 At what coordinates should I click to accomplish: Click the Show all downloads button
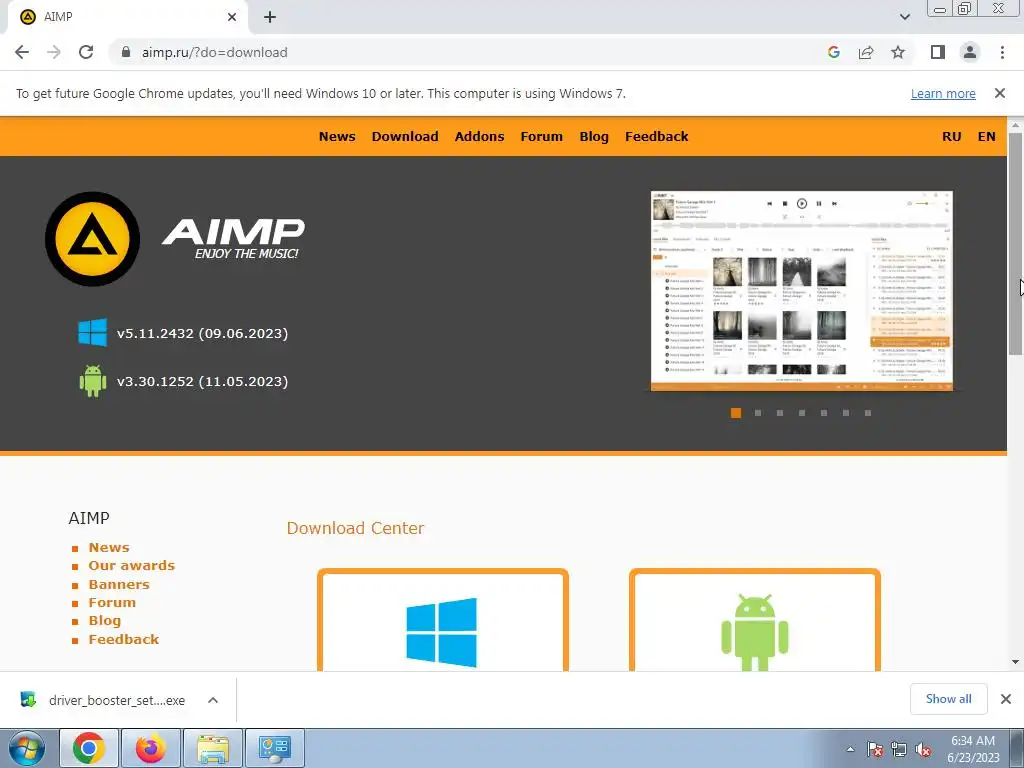click(948, 699)
